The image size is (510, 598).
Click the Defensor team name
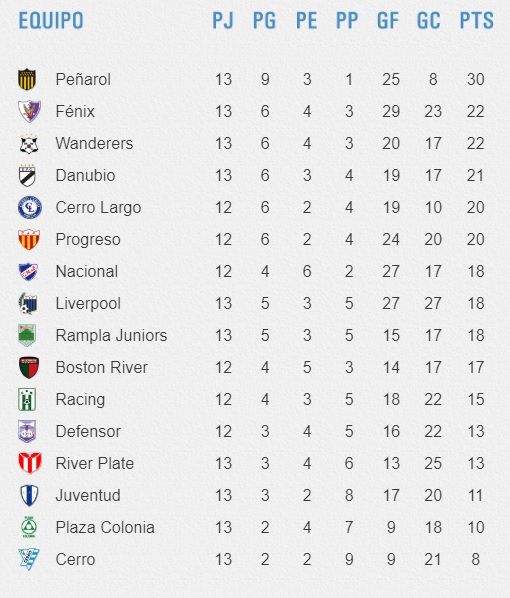click(x=88, y=431)
